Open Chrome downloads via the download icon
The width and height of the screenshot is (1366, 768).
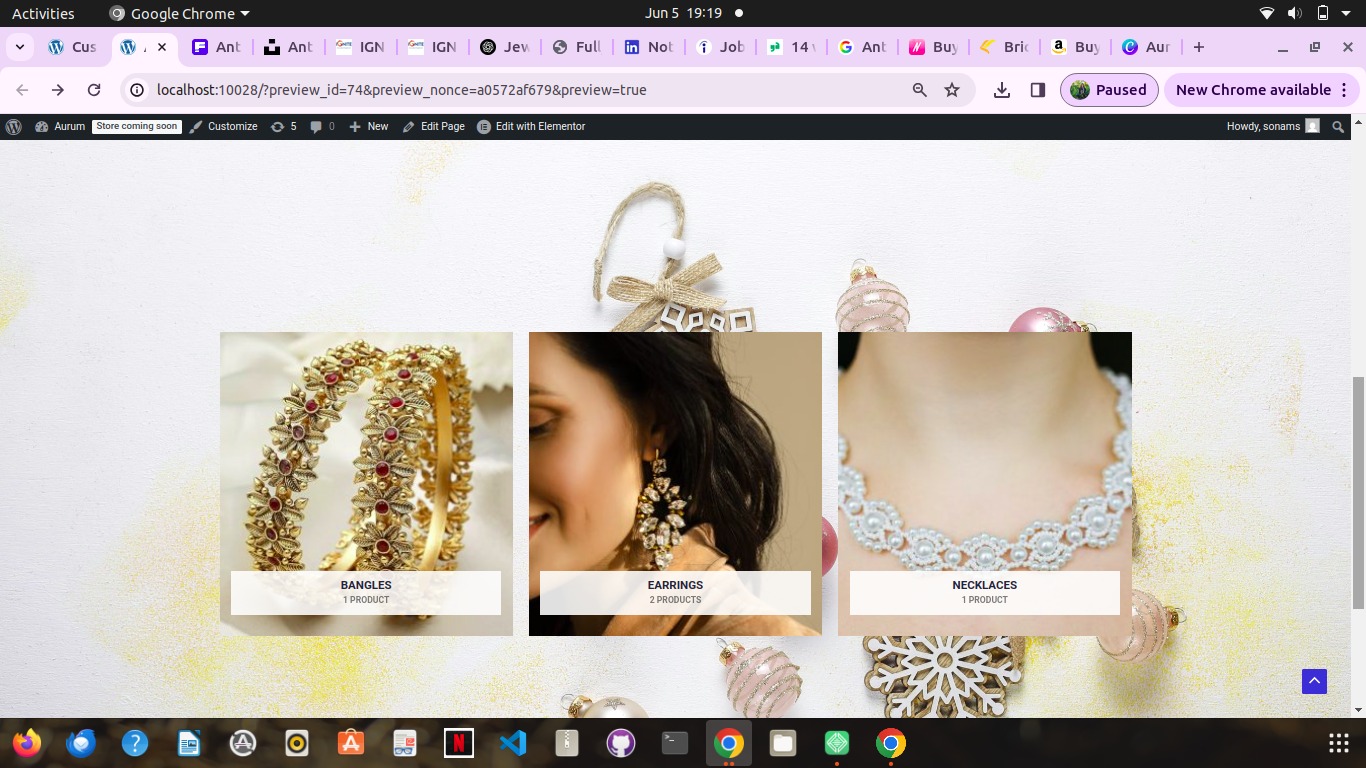[x=1001, y=89]
